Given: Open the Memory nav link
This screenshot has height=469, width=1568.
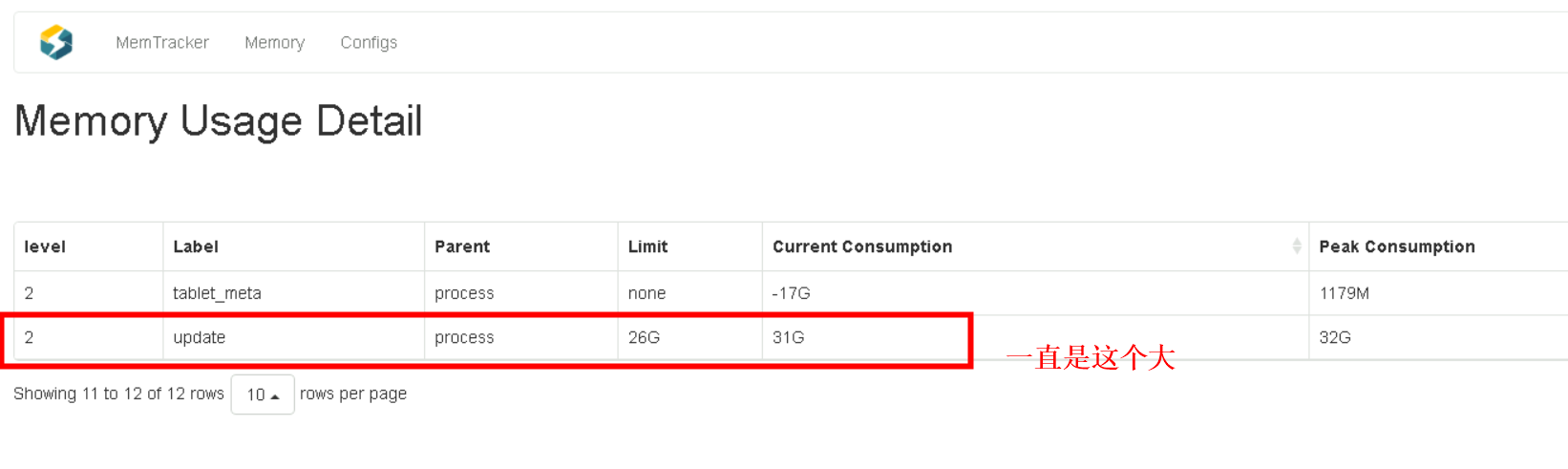Looking at the screenshot, I should pyautogui.click(x=274, y=42).
